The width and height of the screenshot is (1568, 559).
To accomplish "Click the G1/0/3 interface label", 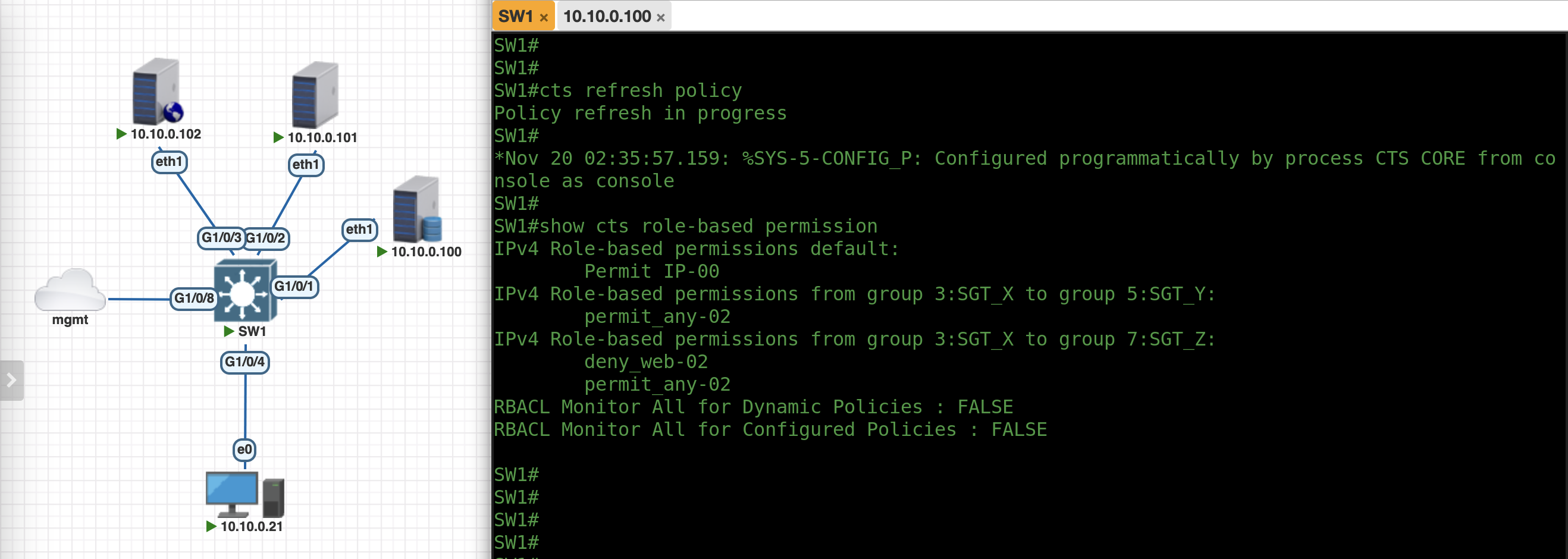I will coord(220,237).
